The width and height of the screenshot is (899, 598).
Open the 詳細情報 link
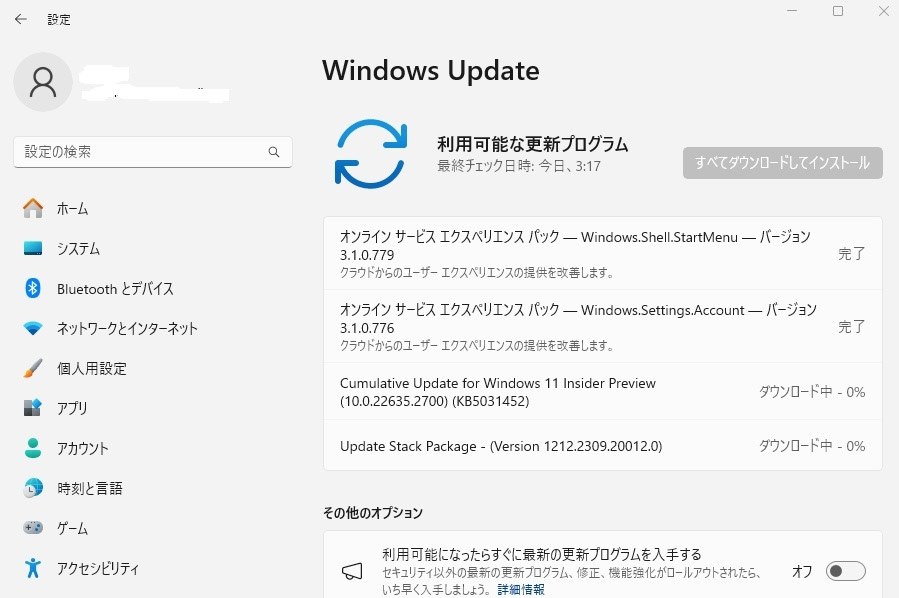click(521, 590)
